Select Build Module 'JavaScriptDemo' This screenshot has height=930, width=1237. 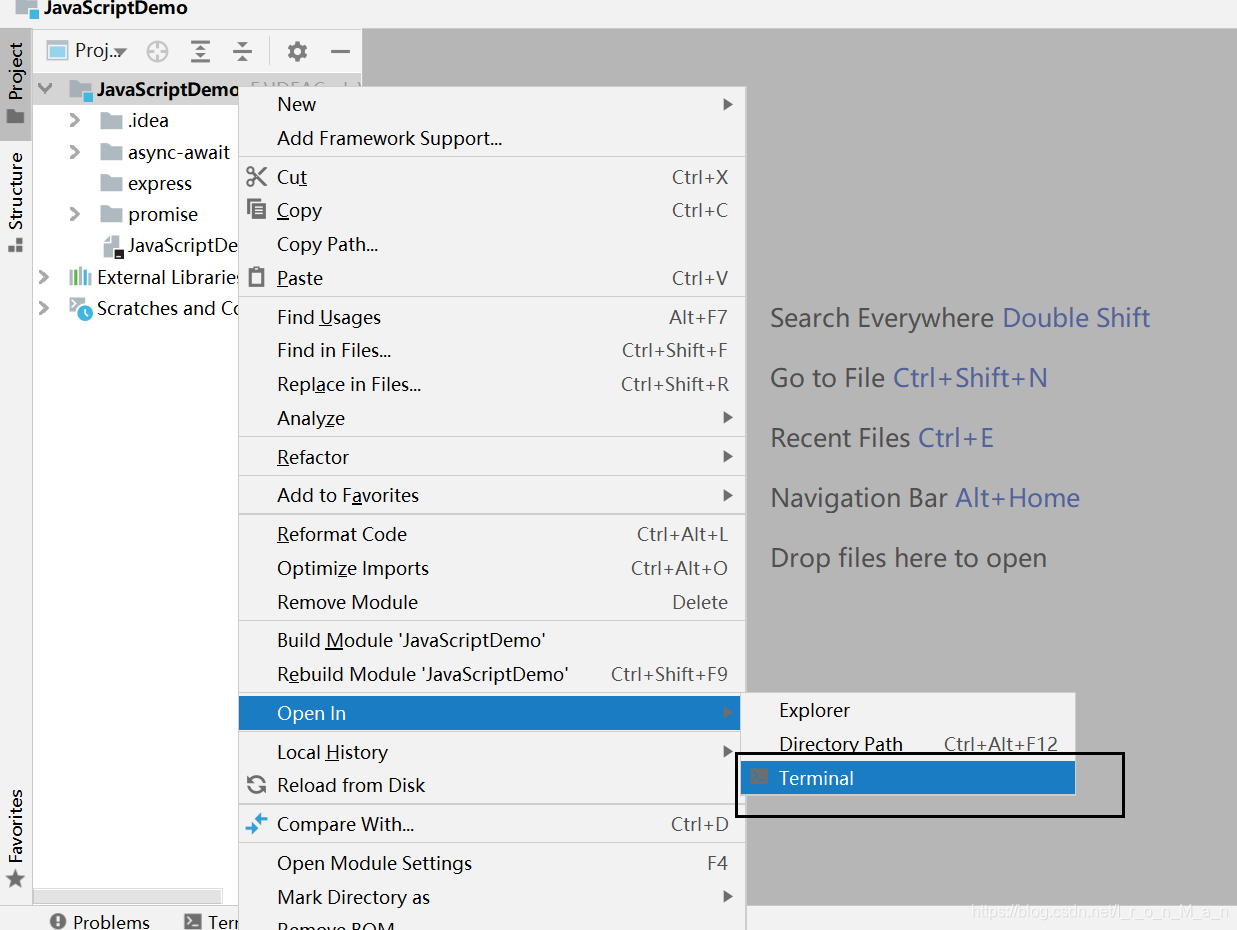[x=492, y=640]
